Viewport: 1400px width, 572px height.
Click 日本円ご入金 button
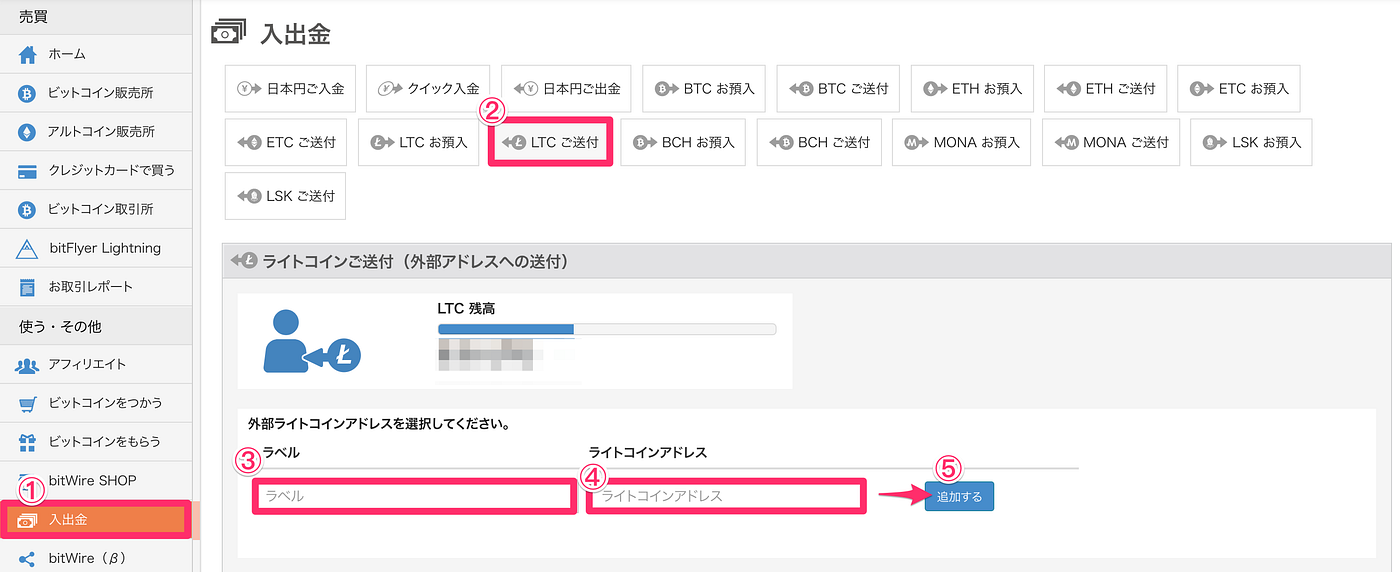pos(290,88)
